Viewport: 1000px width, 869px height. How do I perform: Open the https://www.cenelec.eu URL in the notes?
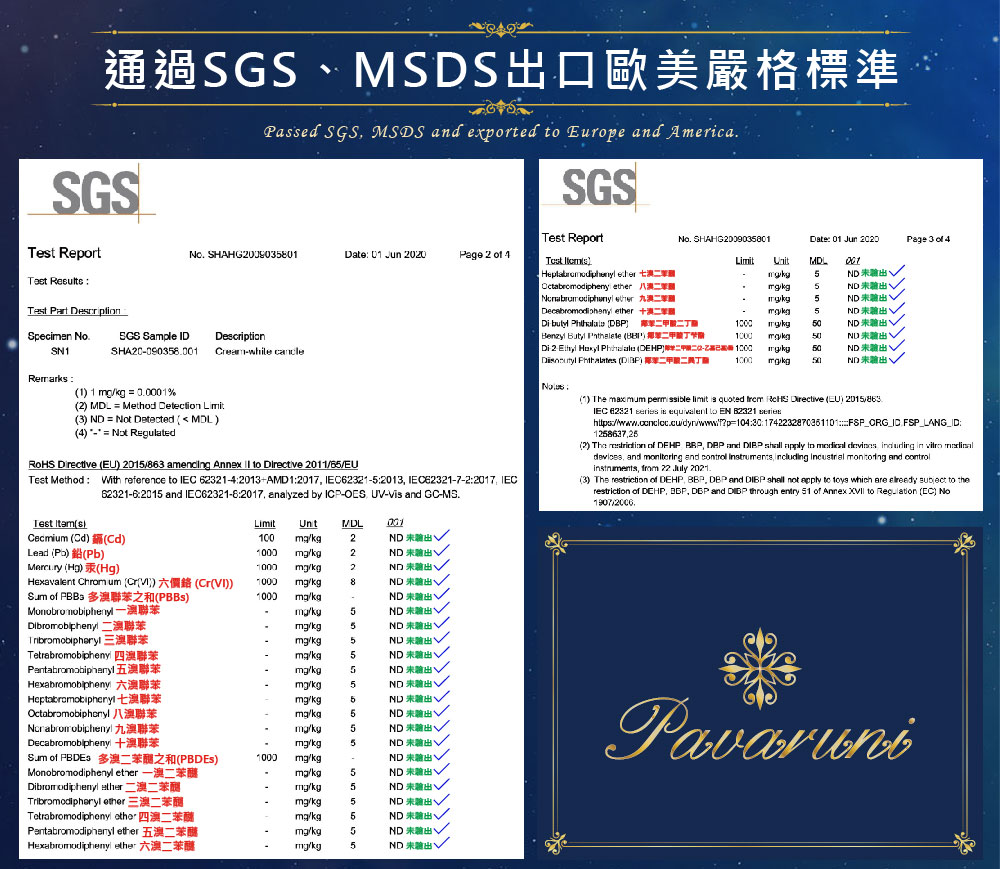(x=777, y=428)
